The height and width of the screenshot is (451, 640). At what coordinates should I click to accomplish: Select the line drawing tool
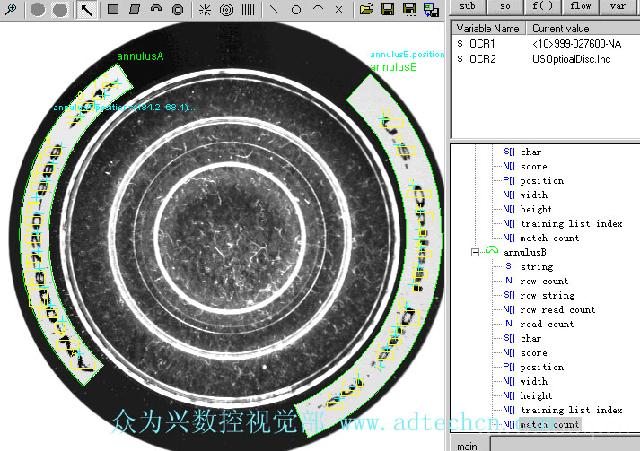[x=274, y=10]
